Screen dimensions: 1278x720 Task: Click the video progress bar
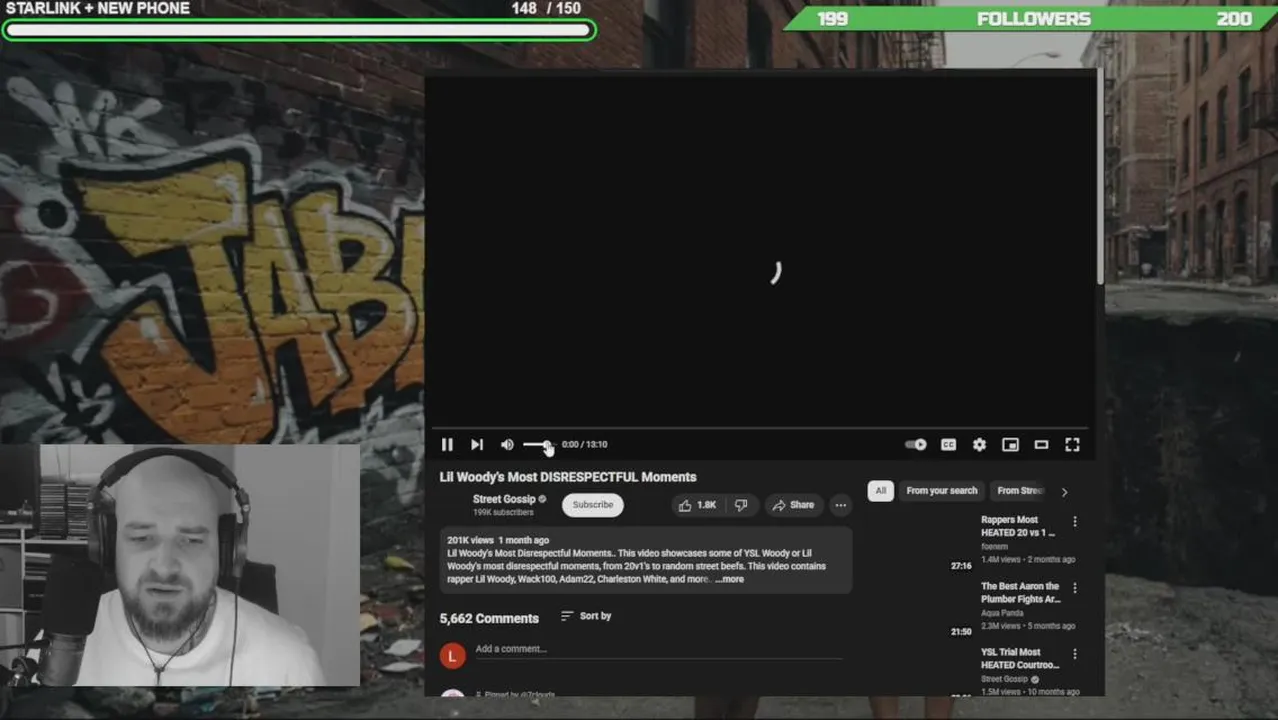click(760, 428)
